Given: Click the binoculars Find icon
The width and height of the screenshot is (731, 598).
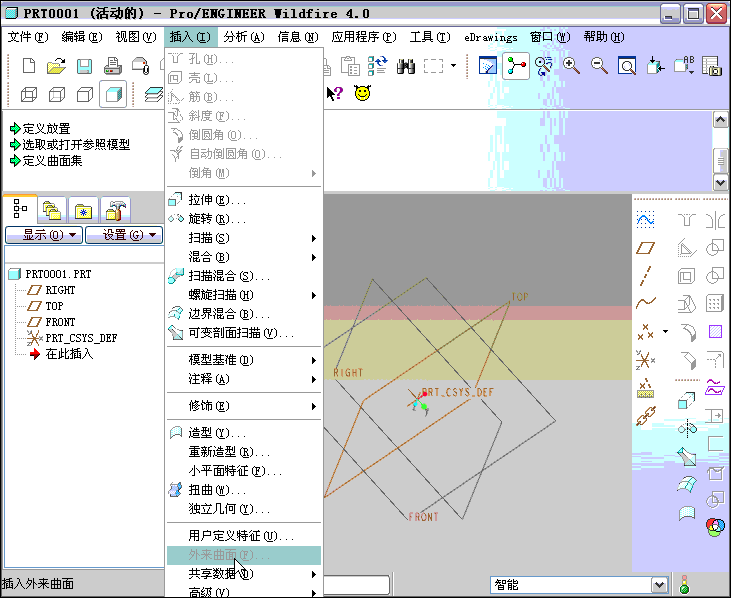Looking at the screenshot, I should coord(406,66).
